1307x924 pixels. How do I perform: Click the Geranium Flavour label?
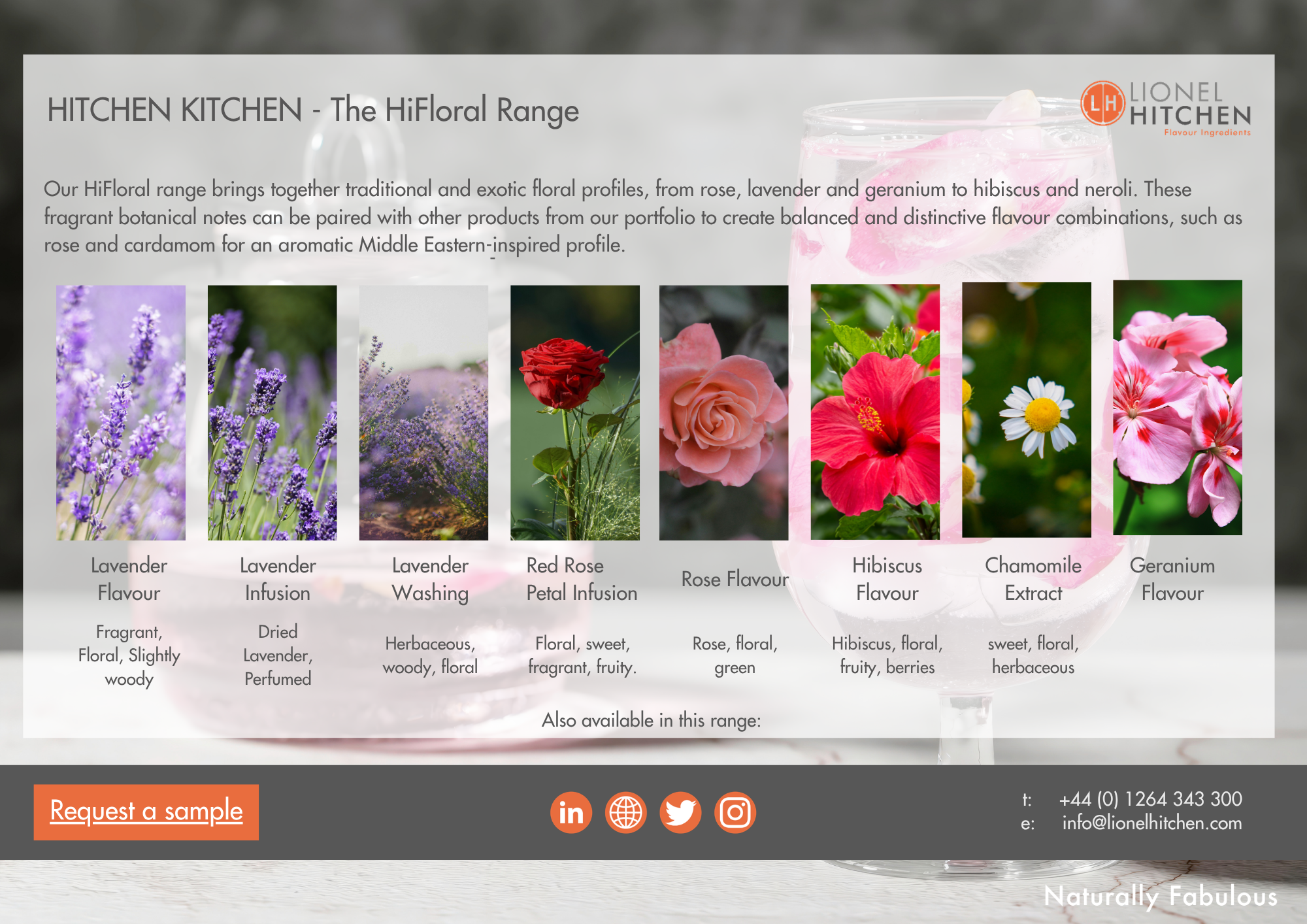[1172, 579]
